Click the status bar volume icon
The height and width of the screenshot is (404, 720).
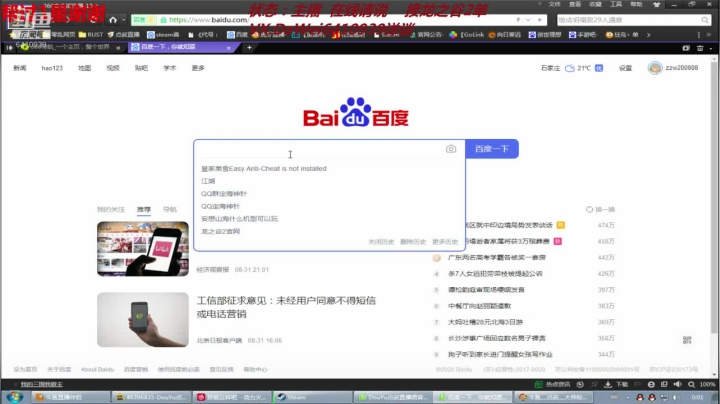pos(677,384)
